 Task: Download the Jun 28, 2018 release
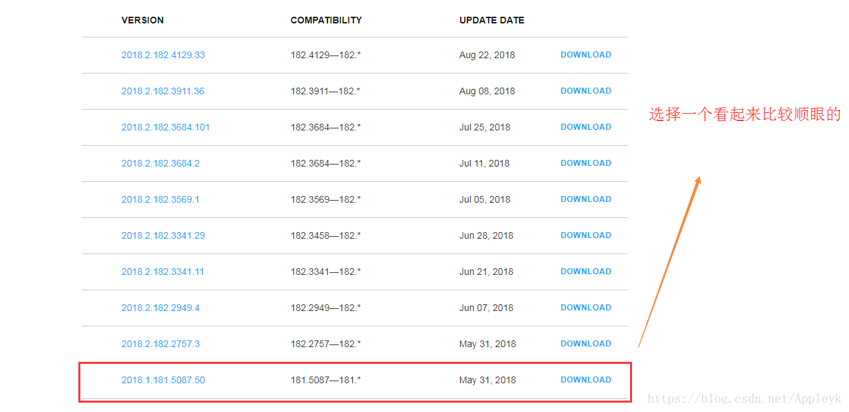tap(586, 236)
